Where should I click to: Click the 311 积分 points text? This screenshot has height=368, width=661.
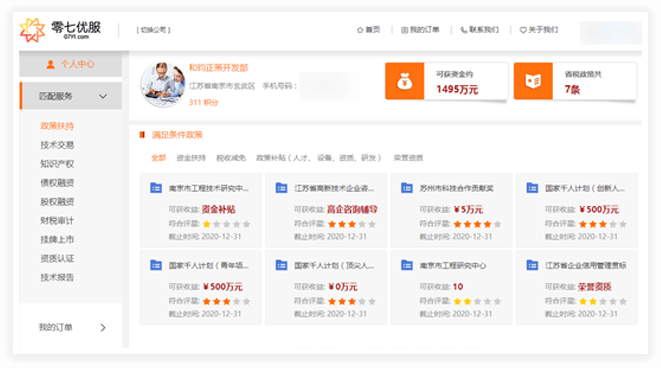tap(203, 102)
